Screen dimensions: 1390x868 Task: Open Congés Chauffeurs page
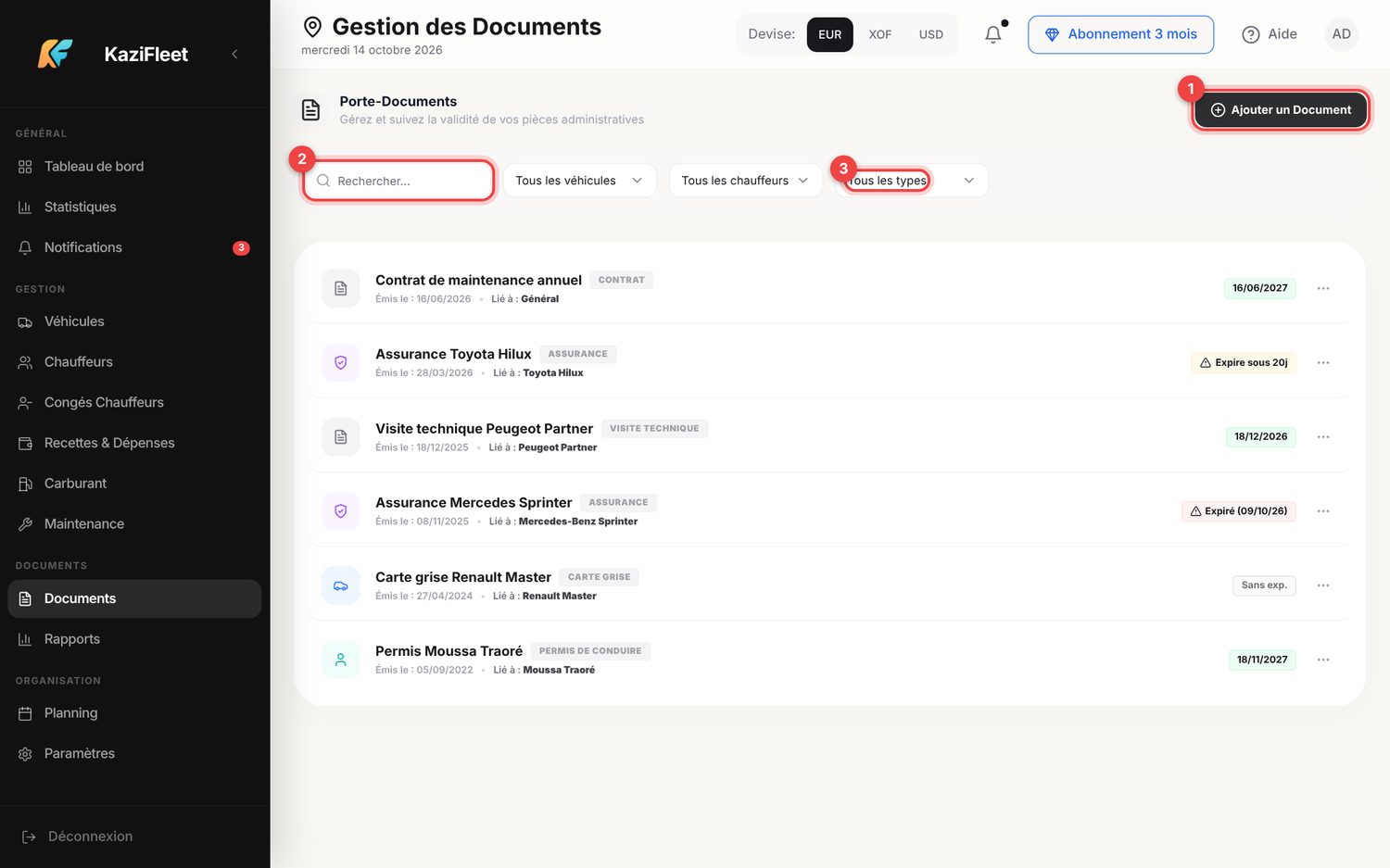(134, 402)
